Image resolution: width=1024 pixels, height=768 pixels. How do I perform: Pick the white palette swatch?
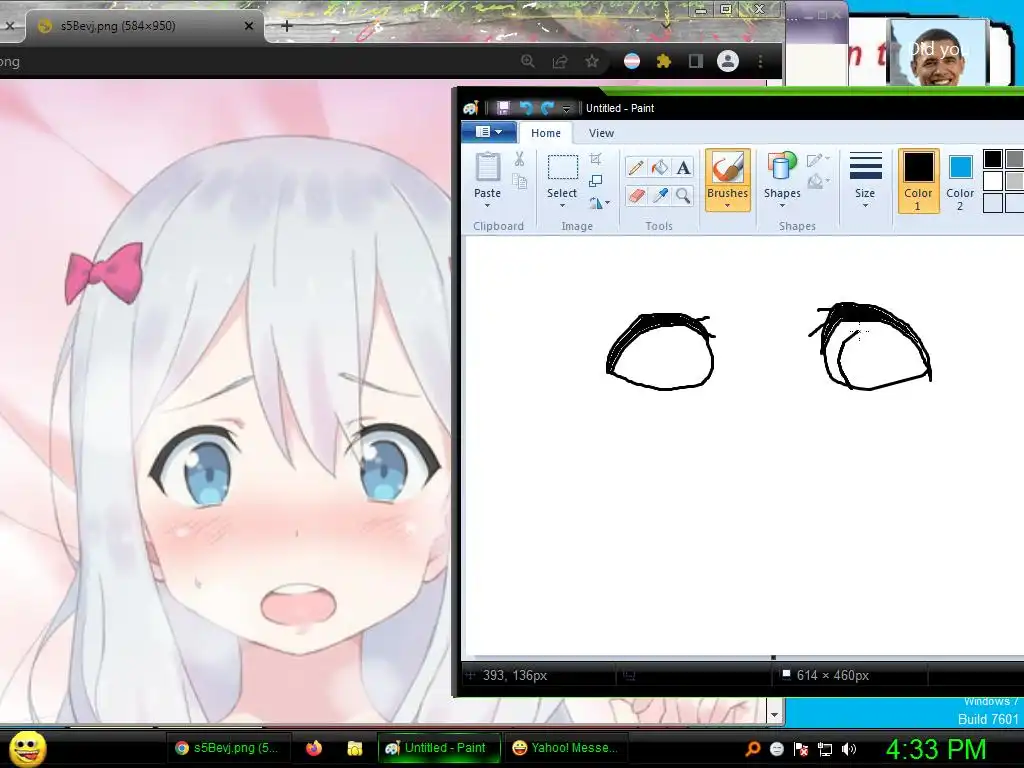(993, 180)
